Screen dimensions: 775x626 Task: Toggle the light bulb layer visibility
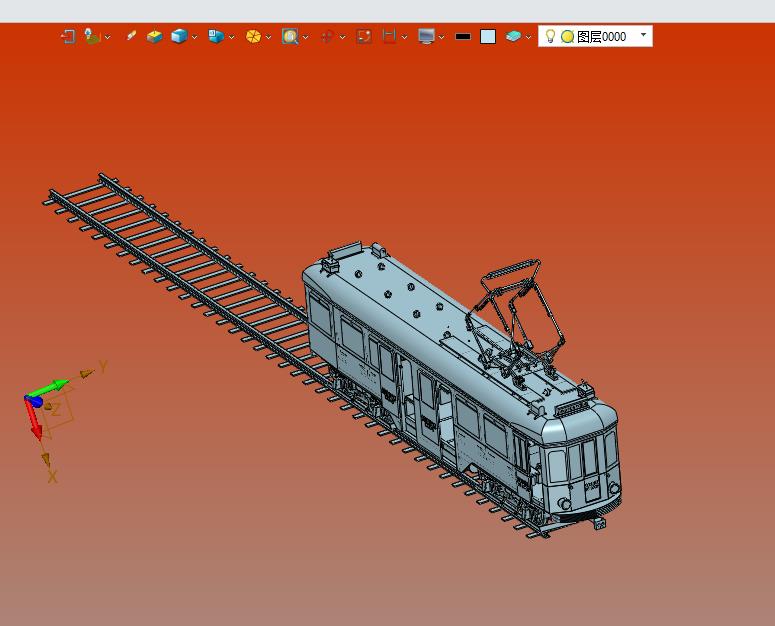point(550,36)
